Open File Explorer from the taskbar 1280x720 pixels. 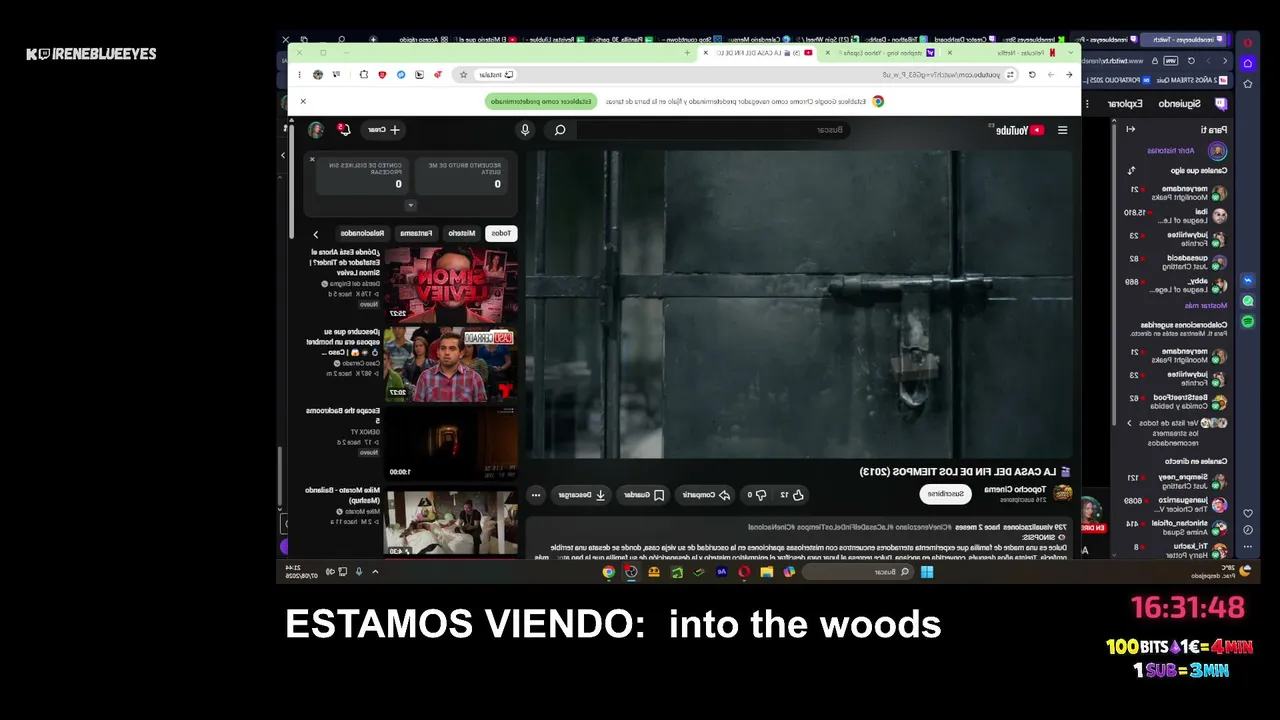point(767,572)
